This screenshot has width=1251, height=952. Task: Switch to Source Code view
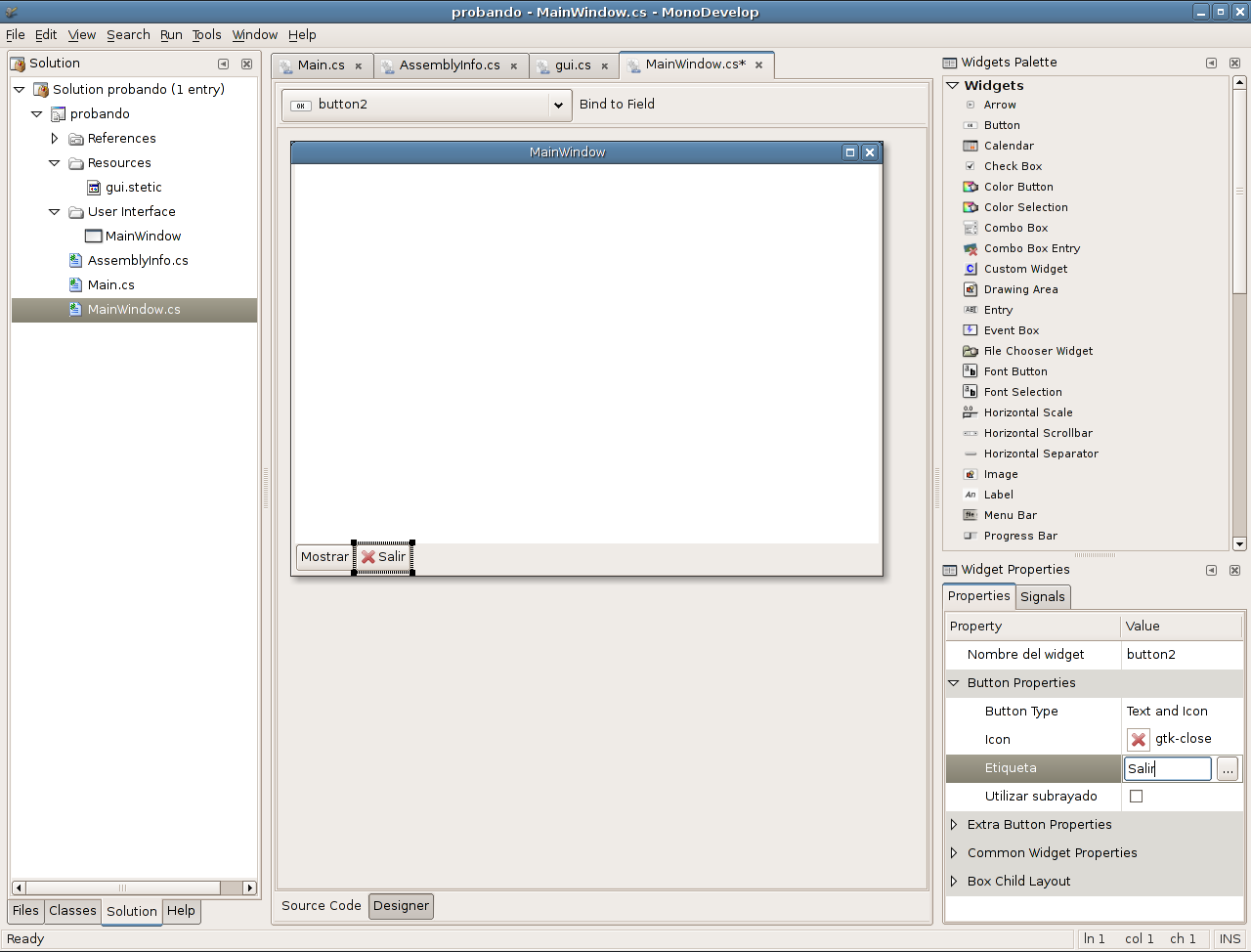pos(321,906)
